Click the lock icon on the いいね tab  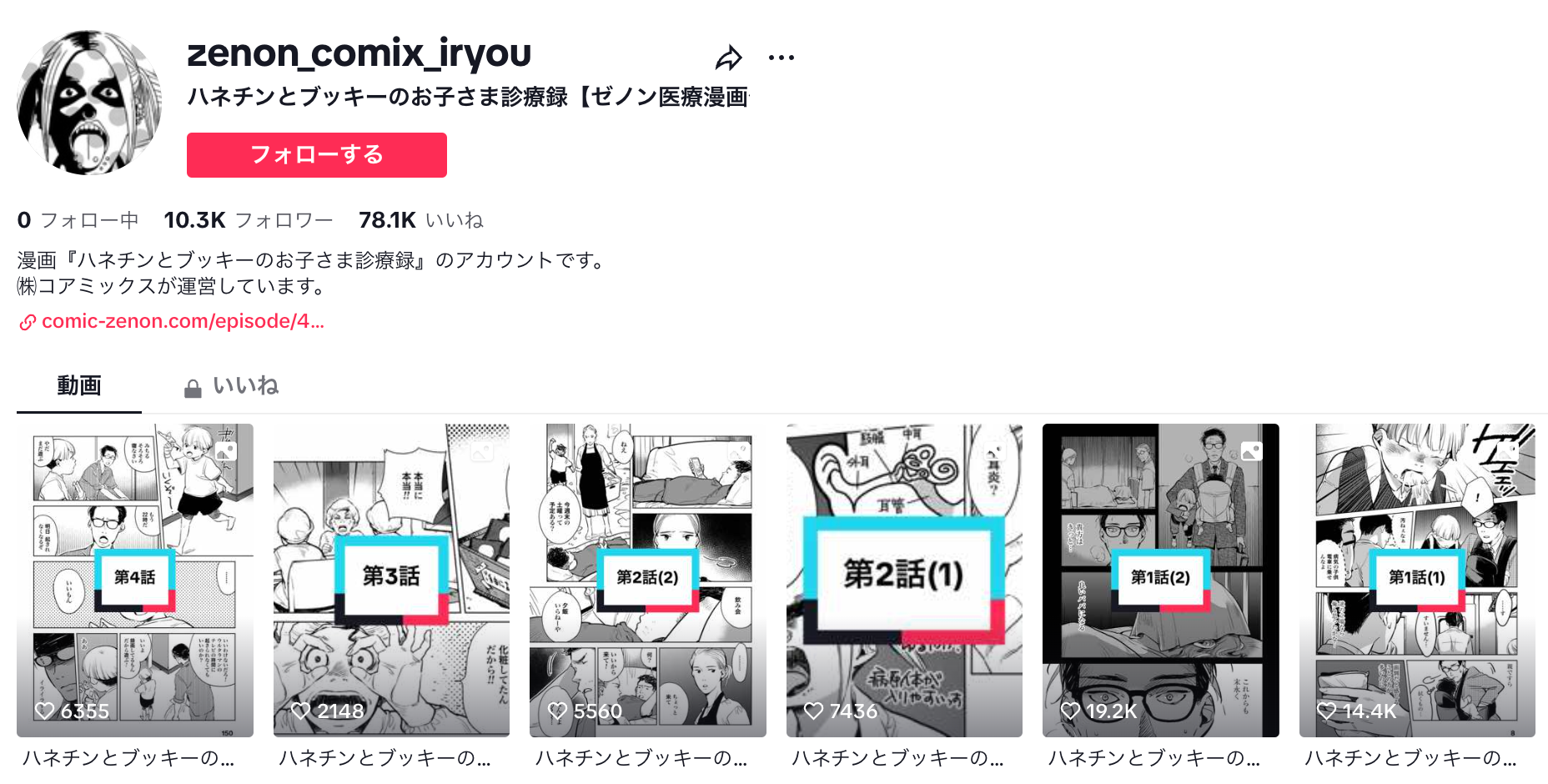193,389
